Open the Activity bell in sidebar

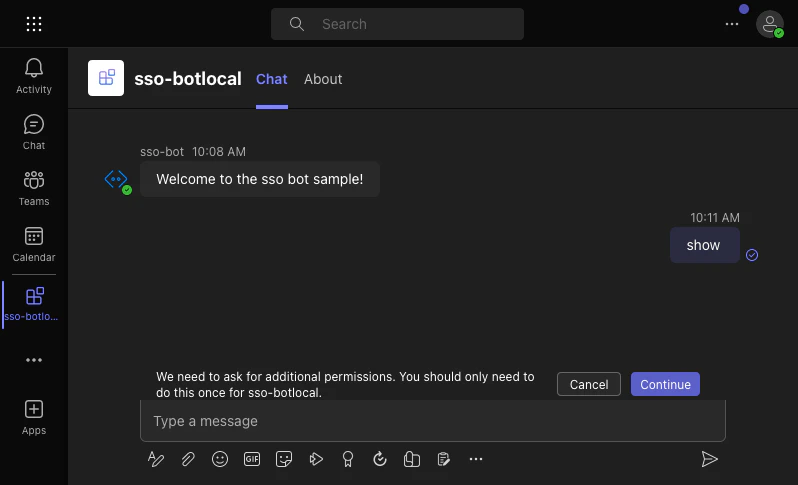pyautogui.click(x=34, y=76)
